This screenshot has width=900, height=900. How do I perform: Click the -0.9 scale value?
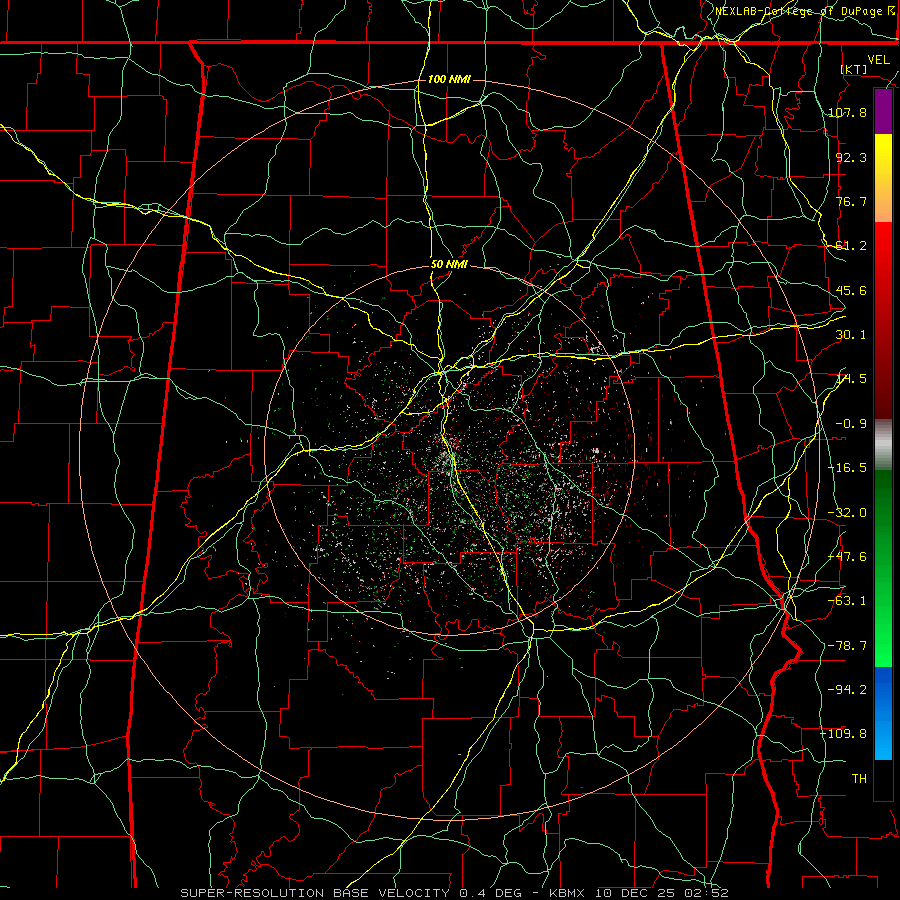tap(851, 424)
